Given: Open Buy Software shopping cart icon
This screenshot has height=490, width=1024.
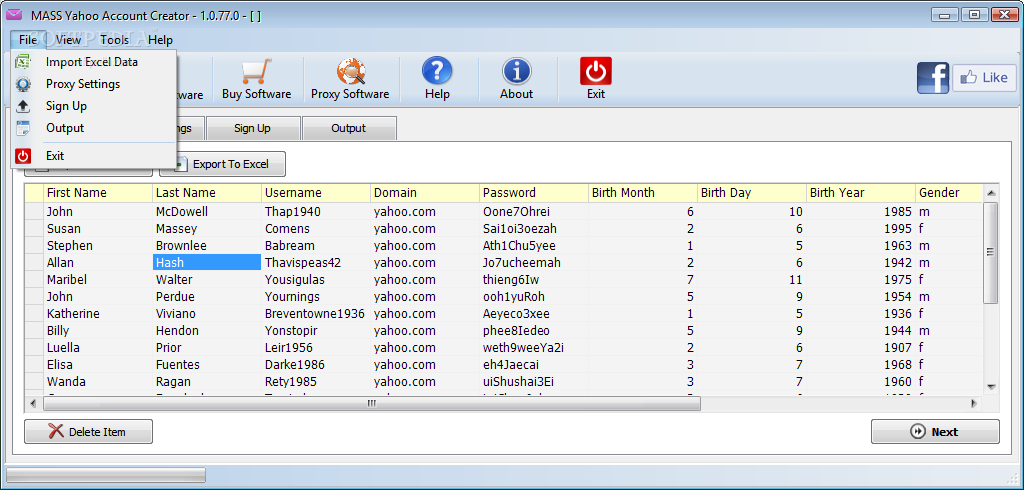Looking at the screenshot, I should [256, 71].
